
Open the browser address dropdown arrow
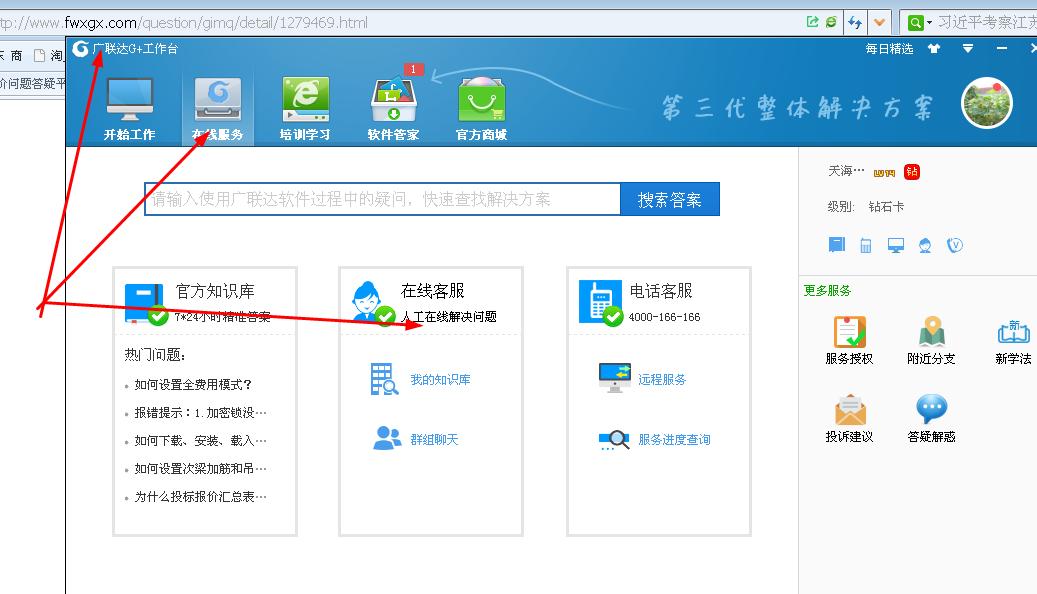pyautogui.click(x=880, y=22)
